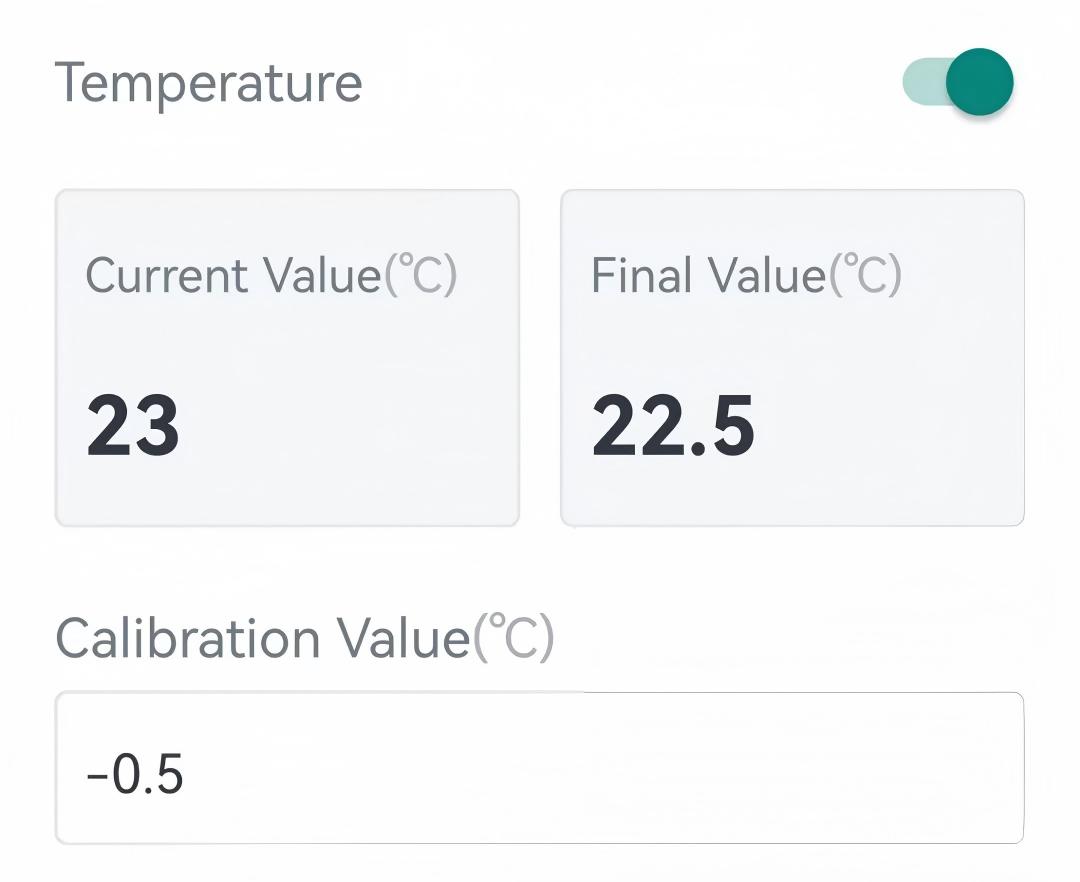The width and height of the screenshot is (1080, 882).
Task: Select the Current Value card
Action: point(287,357)
